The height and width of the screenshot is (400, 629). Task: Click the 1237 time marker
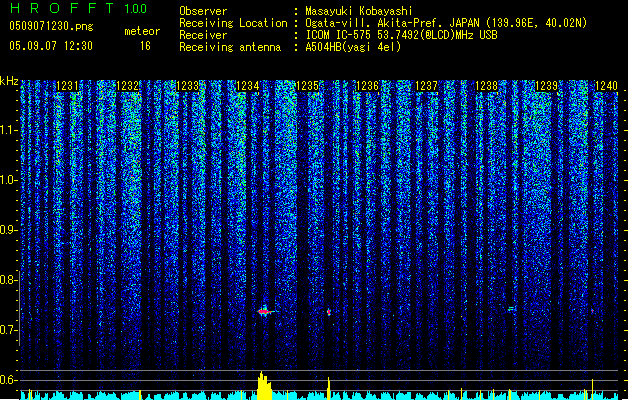426,86
